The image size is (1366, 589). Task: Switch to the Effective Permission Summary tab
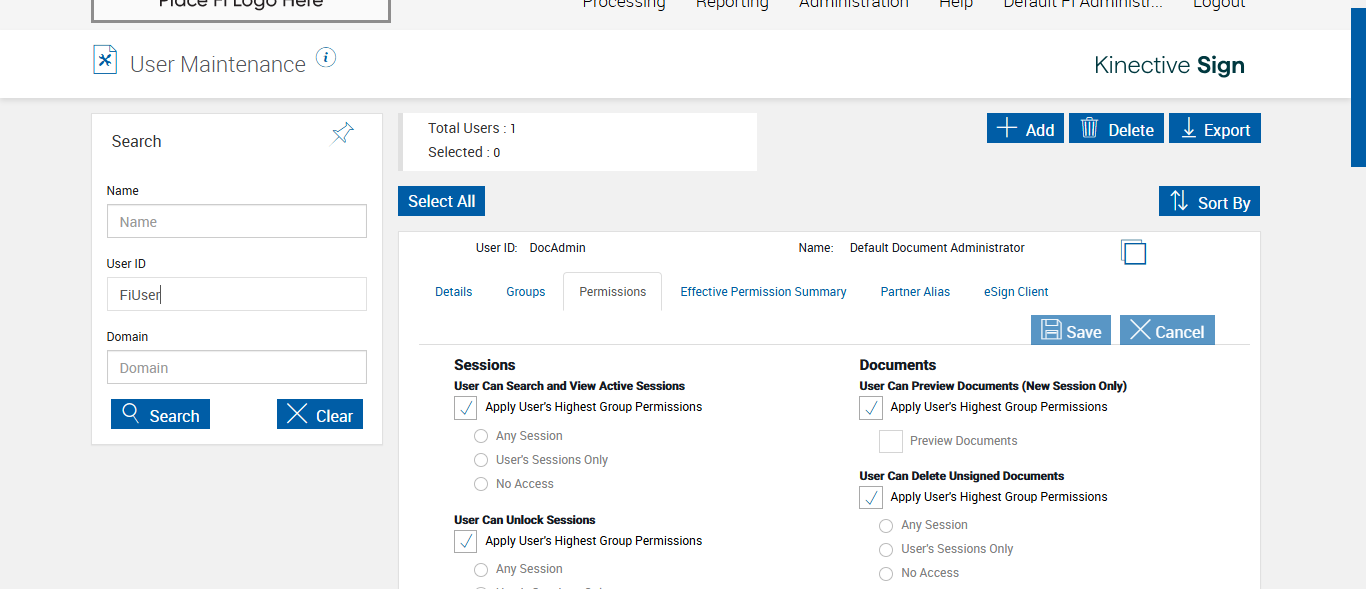click(763, 292)
